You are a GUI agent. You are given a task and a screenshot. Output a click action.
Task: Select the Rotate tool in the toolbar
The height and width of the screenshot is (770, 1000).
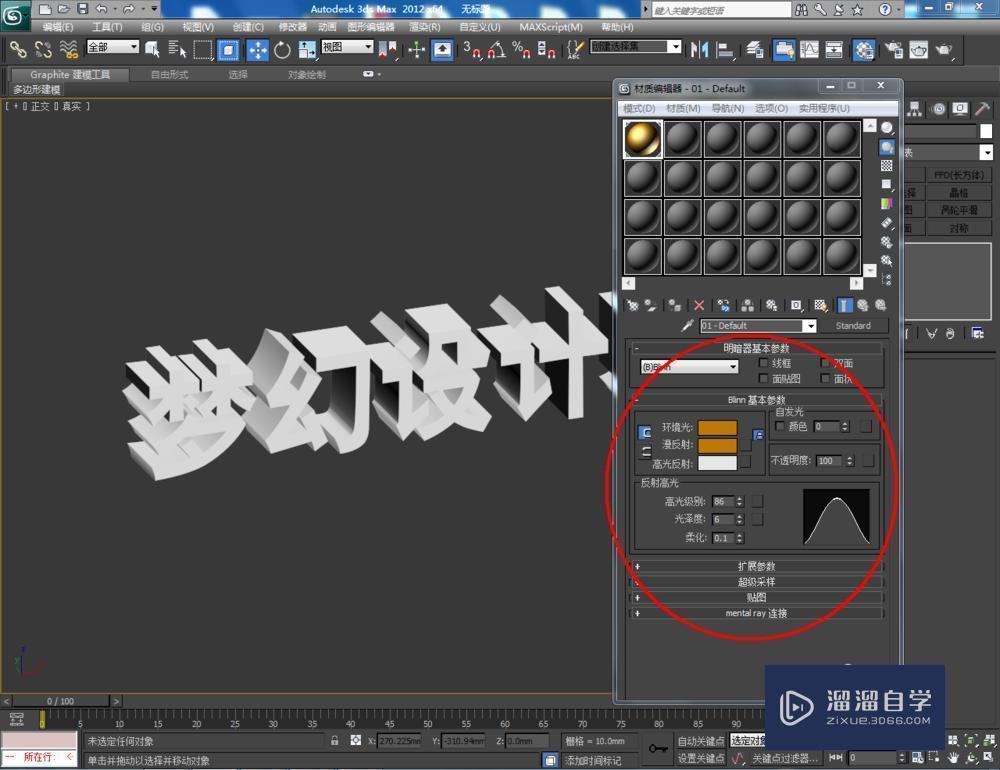click(284, 48)
